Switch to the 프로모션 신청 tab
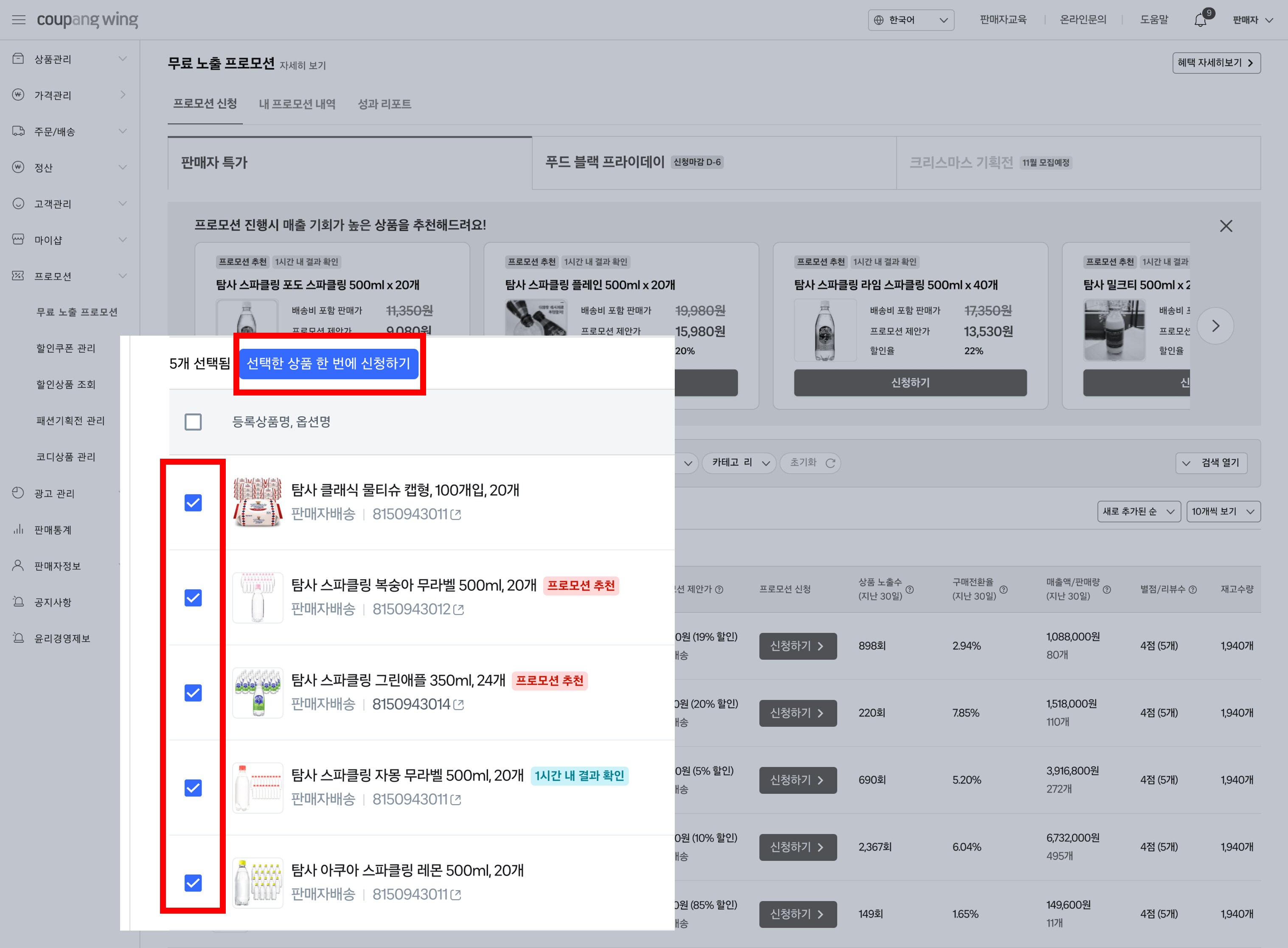The height and width of the screenshot is (948, 1288). click(205, 104)
